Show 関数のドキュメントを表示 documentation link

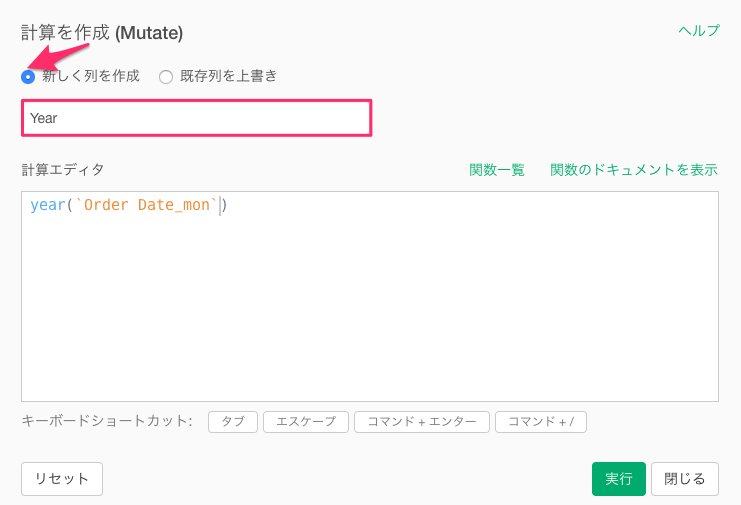pyautogui.click(x=634, y=170)
